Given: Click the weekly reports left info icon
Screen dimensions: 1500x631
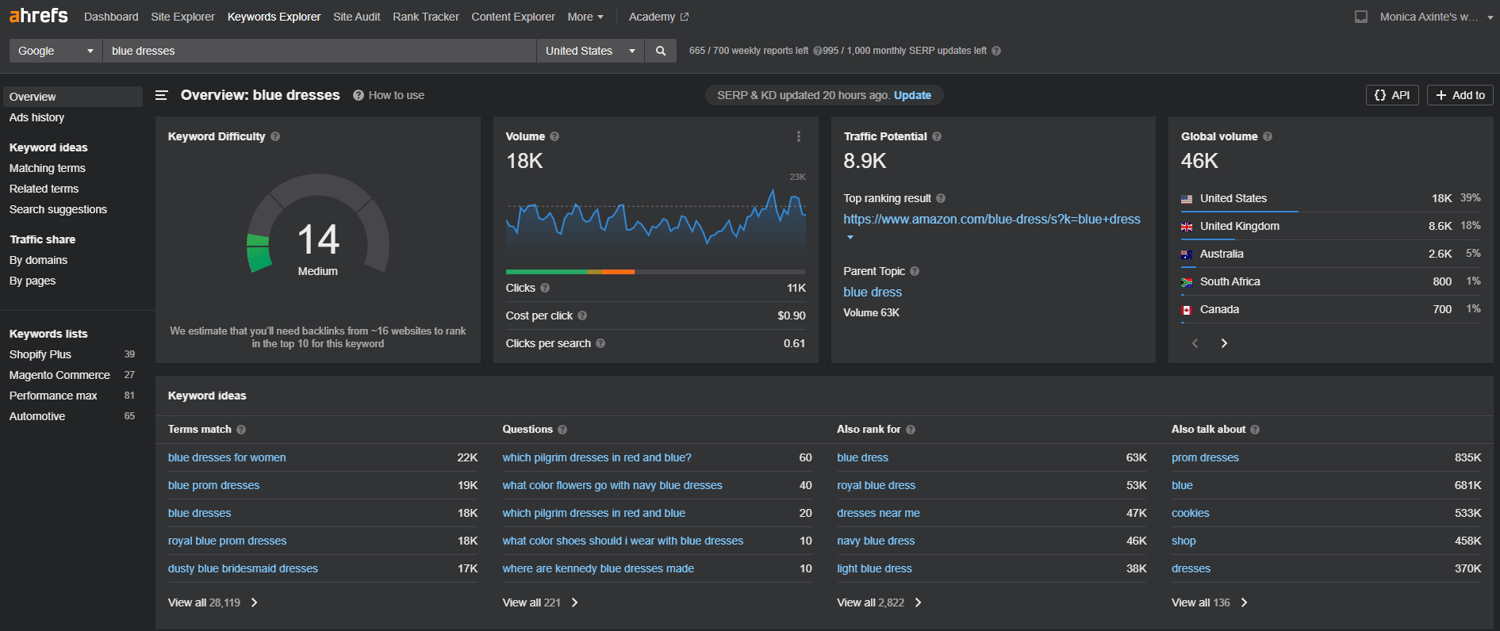Looking at the screenshot, I should coord(818,51).
